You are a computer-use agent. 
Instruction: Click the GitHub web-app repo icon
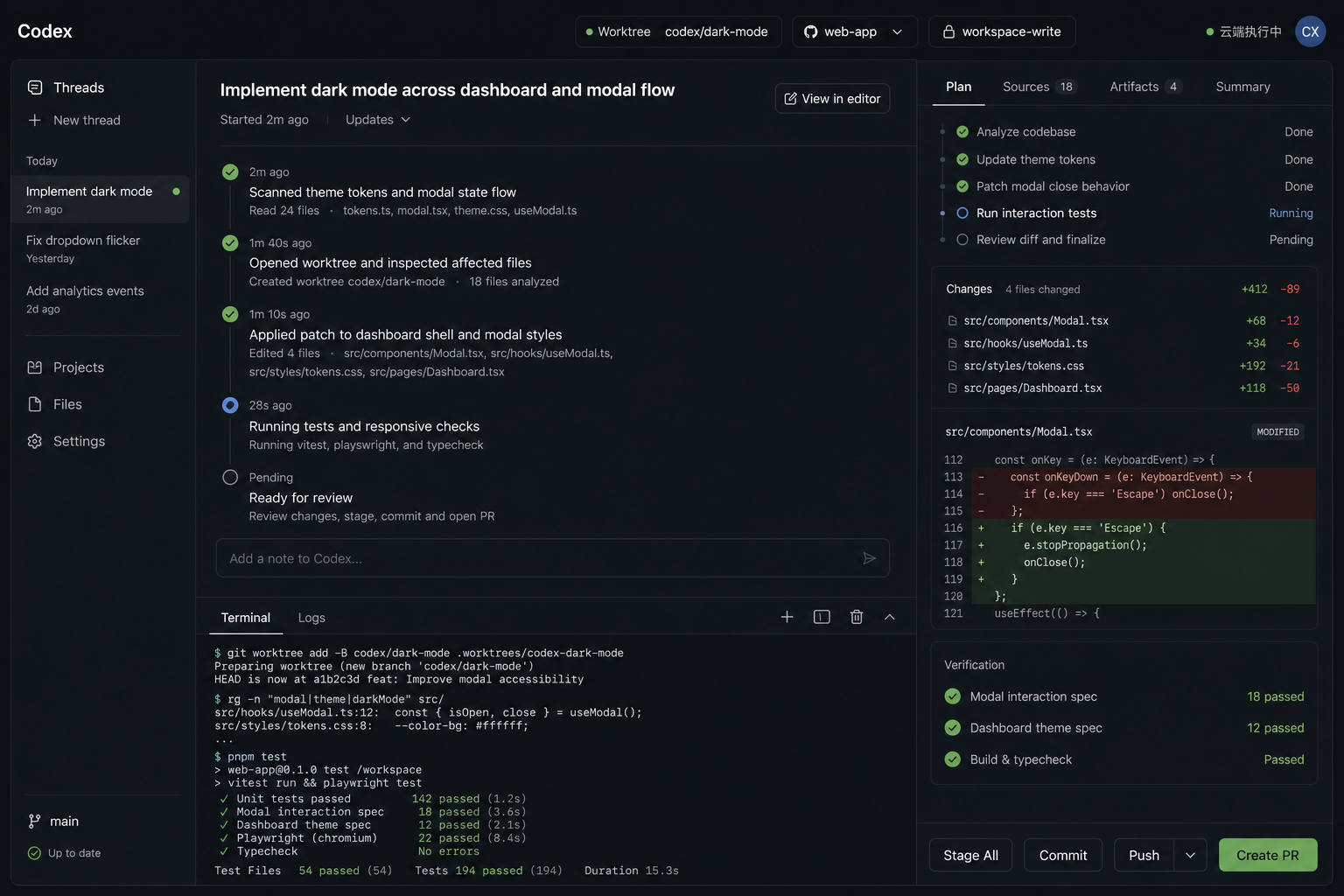click(x=811, y=31)
